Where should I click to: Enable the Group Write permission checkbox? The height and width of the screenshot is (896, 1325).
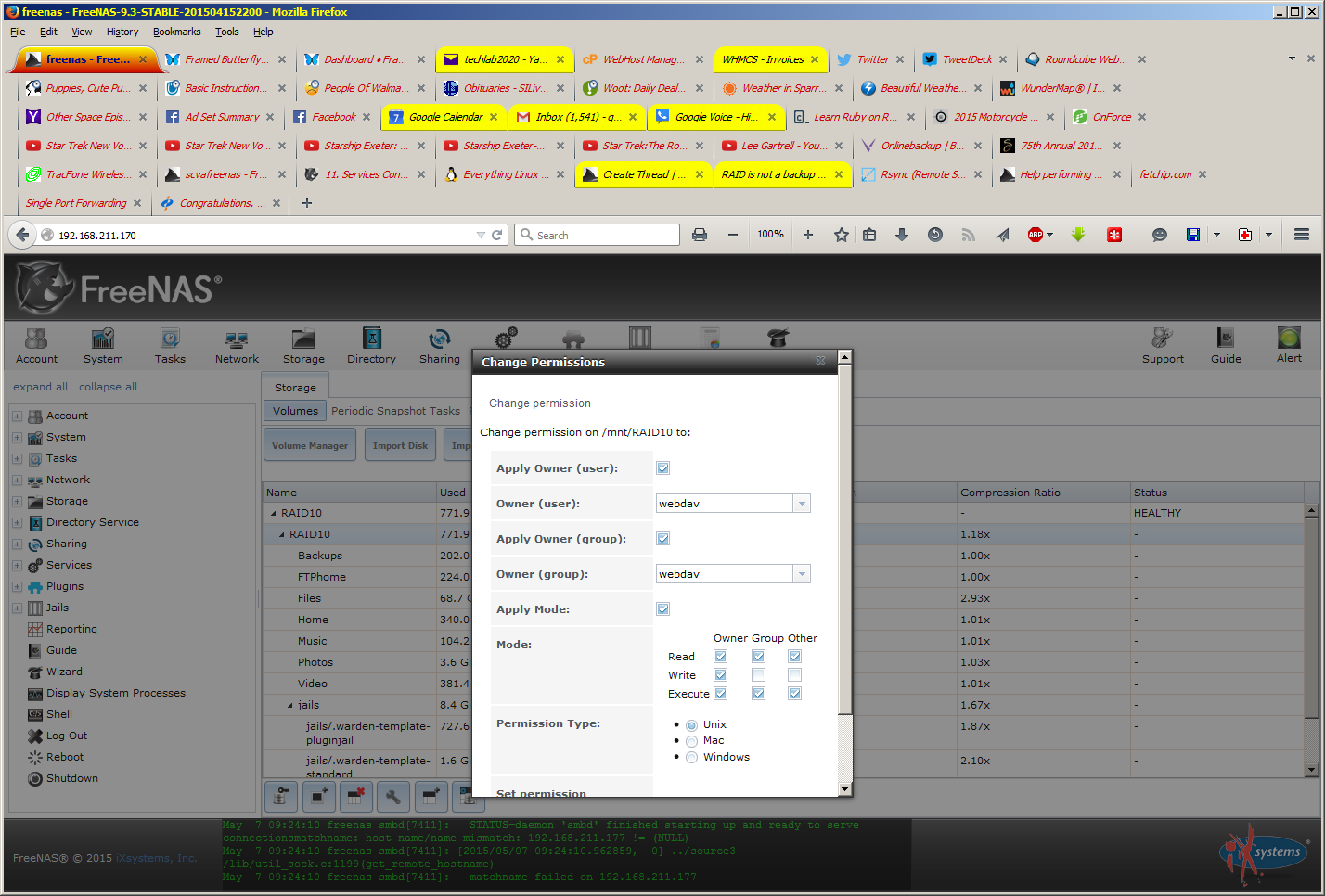point(759,675)
